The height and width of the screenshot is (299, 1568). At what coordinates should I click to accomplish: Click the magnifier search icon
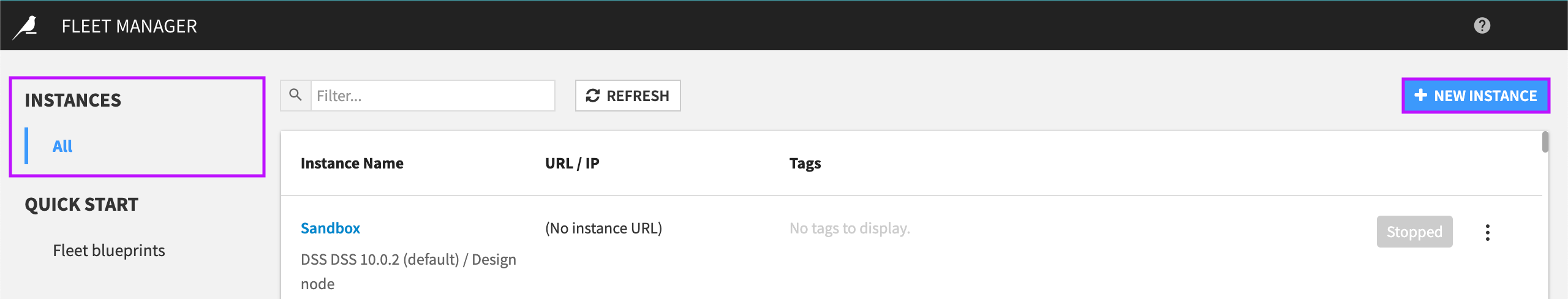[x=296, y=96]
